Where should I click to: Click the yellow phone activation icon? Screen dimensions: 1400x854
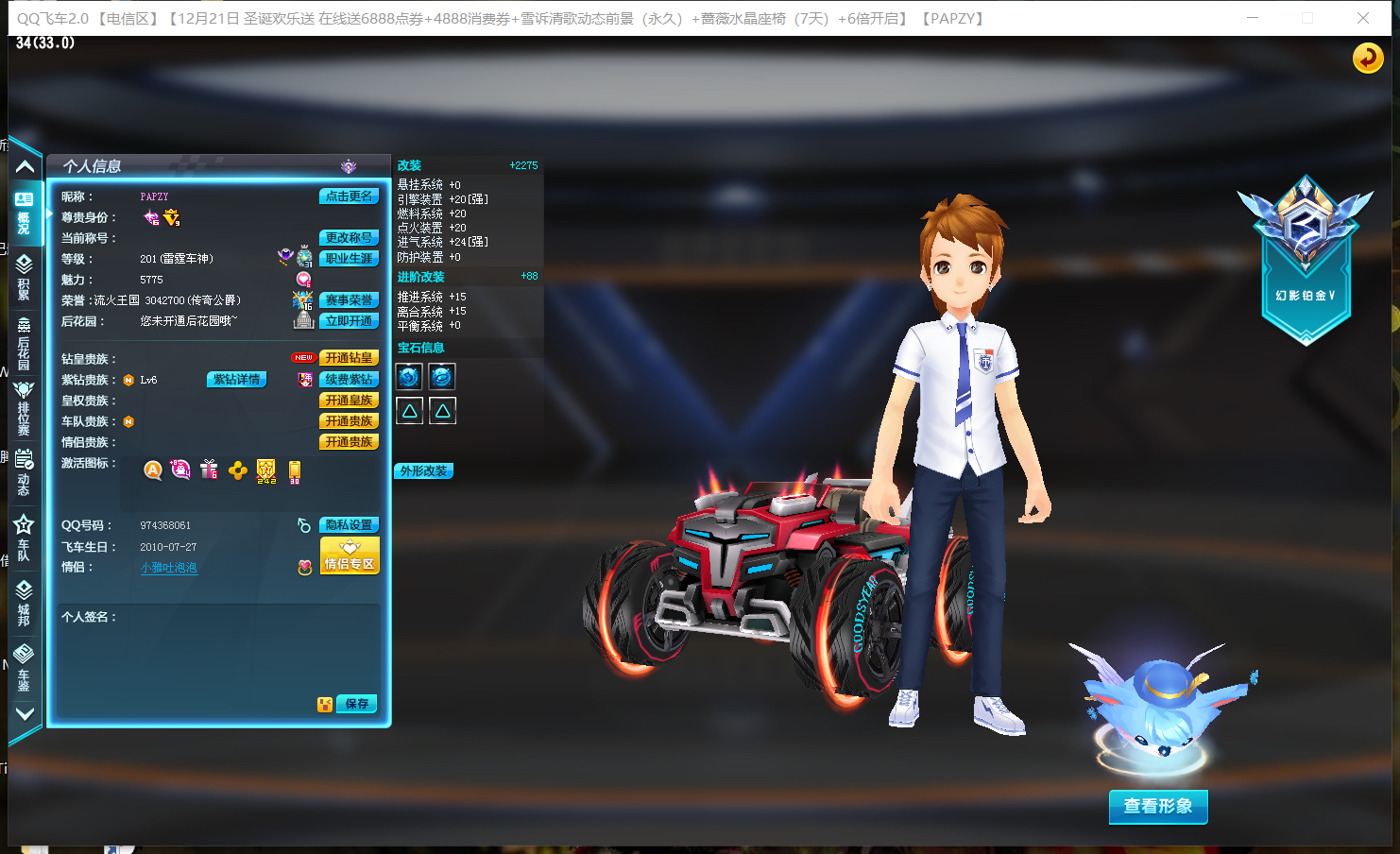[295, 472]
